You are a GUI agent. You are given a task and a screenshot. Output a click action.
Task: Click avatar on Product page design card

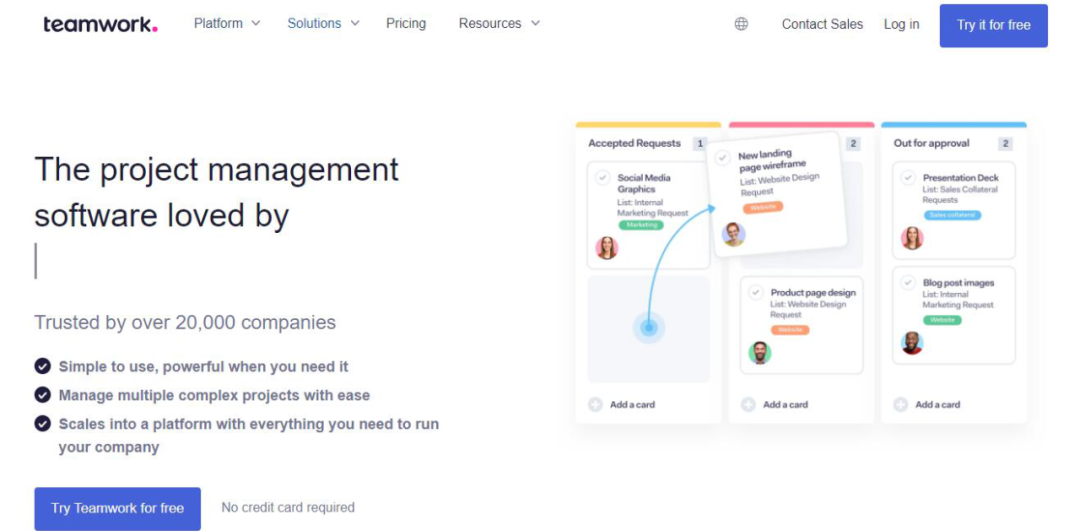(760, 352)
